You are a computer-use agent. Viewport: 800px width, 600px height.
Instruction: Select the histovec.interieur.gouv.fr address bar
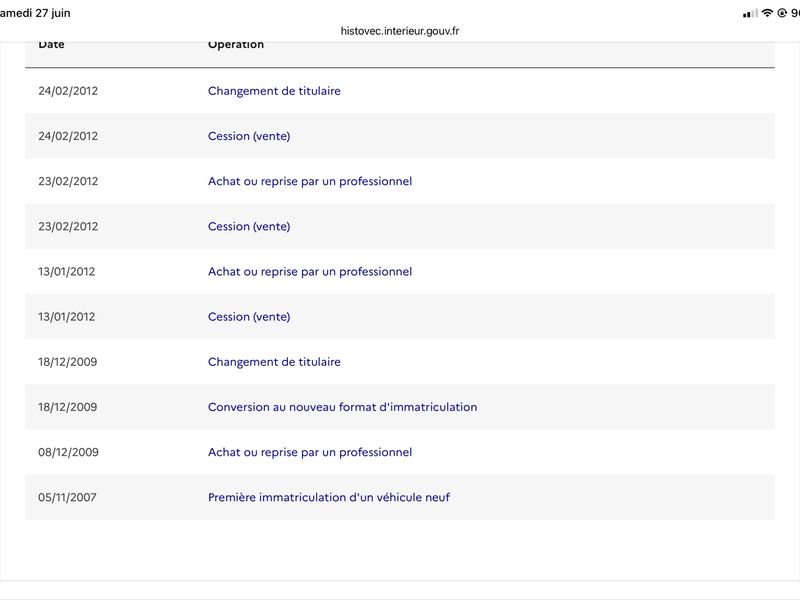point(399,31)
